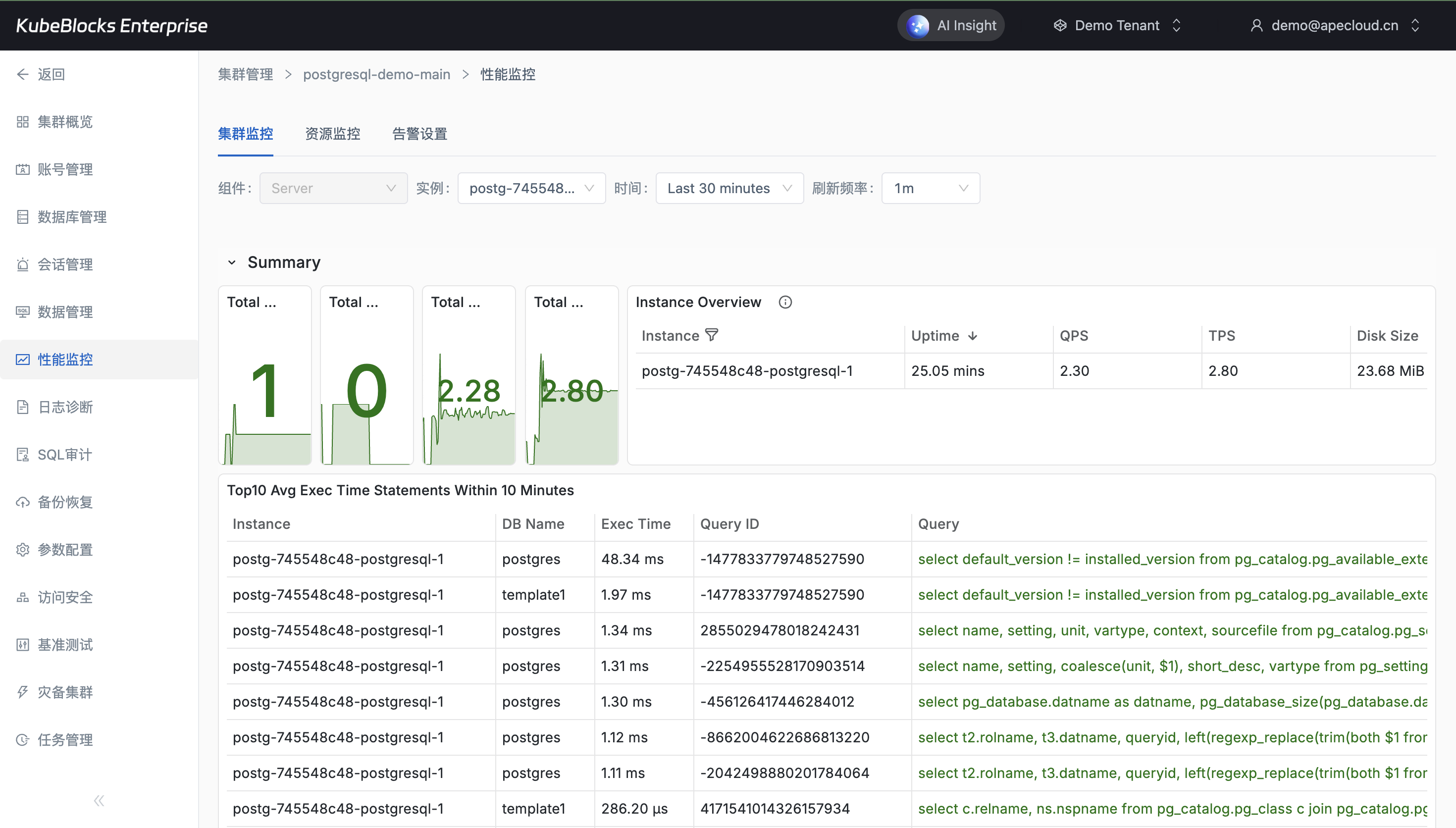Click the Instance Overview info icon
This screenshot has height=828, width=1456.
point(784,302)
